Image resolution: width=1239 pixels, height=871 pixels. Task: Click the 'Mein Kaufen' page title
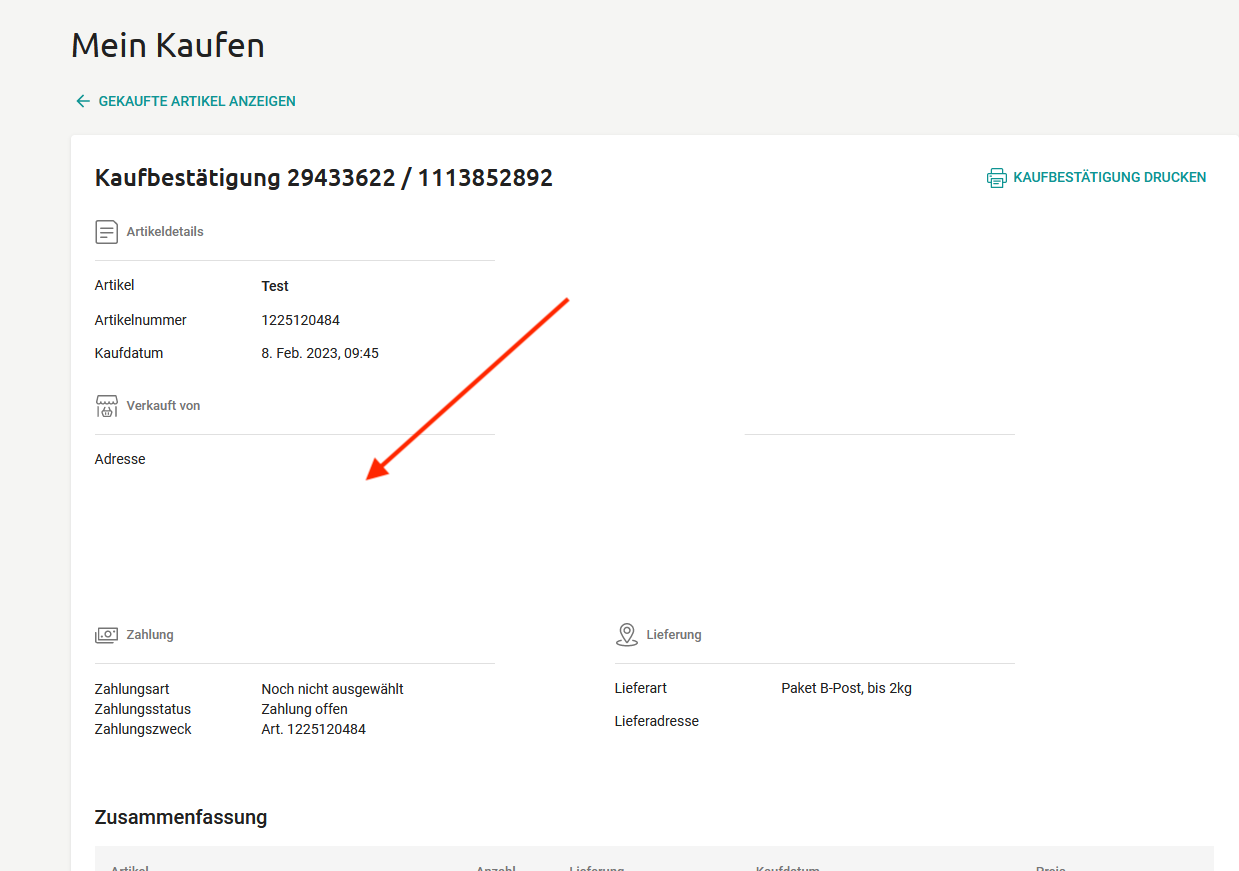pyautogui.click(x=167, y=45)
